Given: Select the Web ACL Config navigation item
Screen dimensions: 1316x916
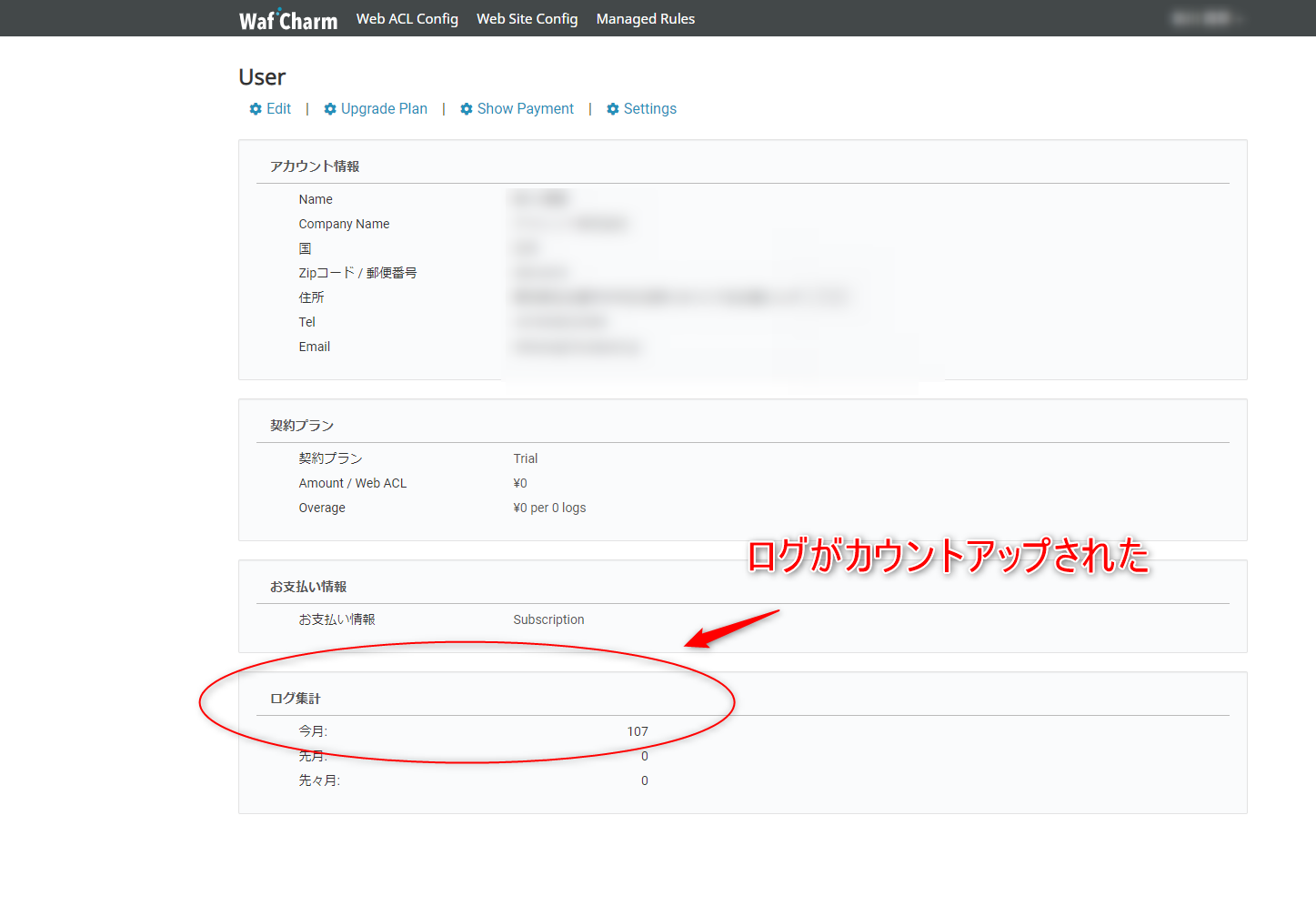Looking at the screenshot, I should pyautogui.click(x=407, y=18).
